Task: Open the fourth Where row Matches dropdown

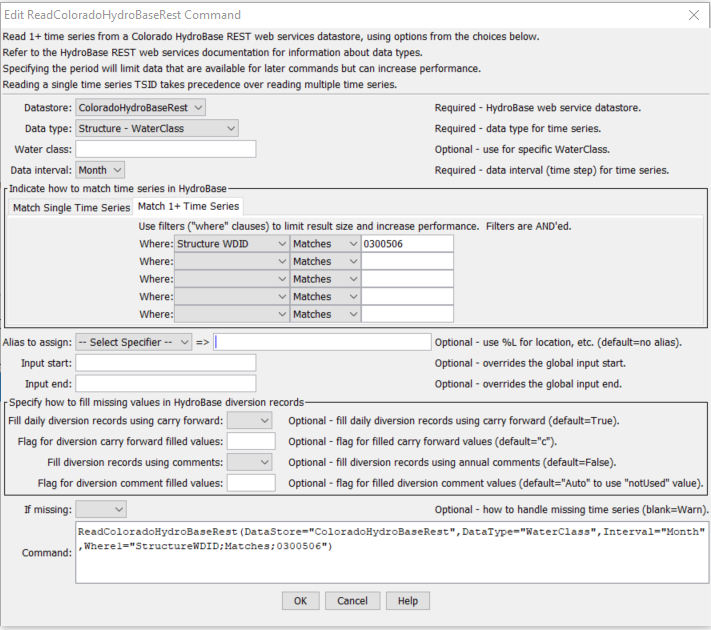Action: click(x=325, y=297)
